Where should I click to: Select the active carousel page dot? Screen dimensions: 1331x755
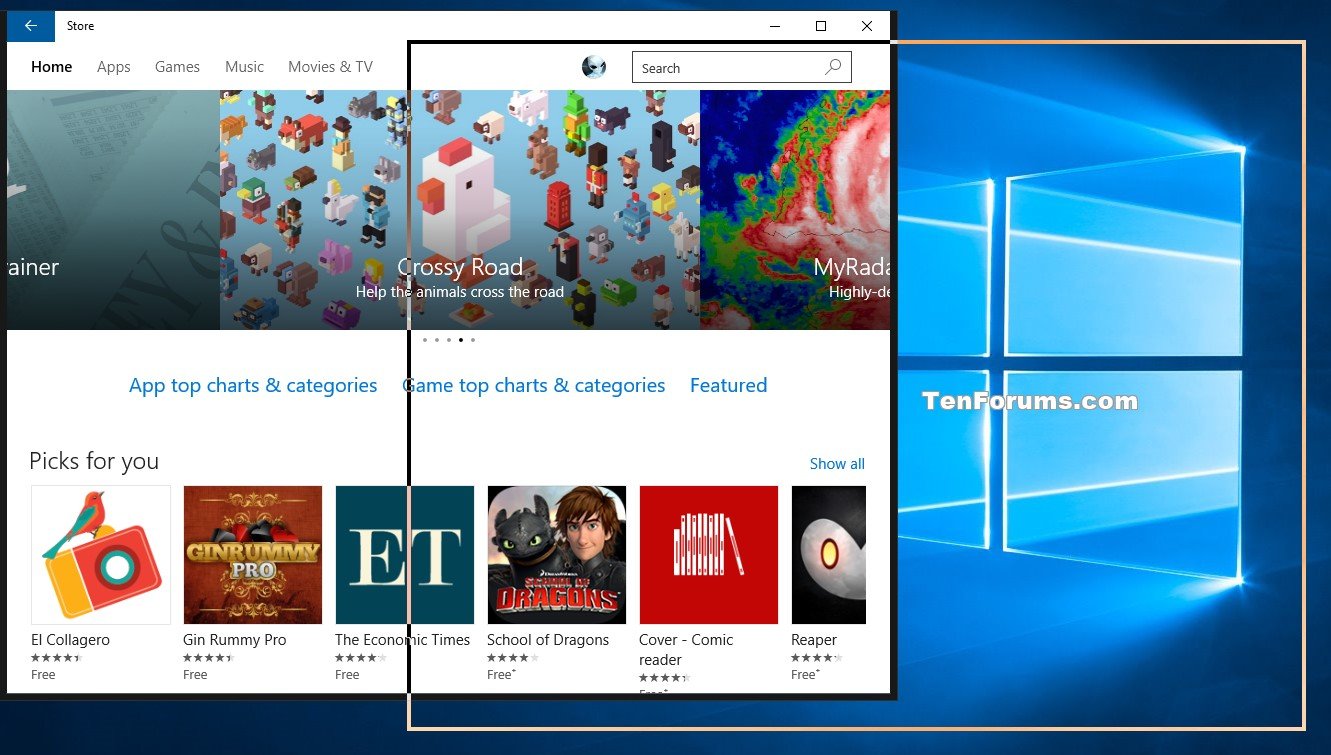coord(461,340)
